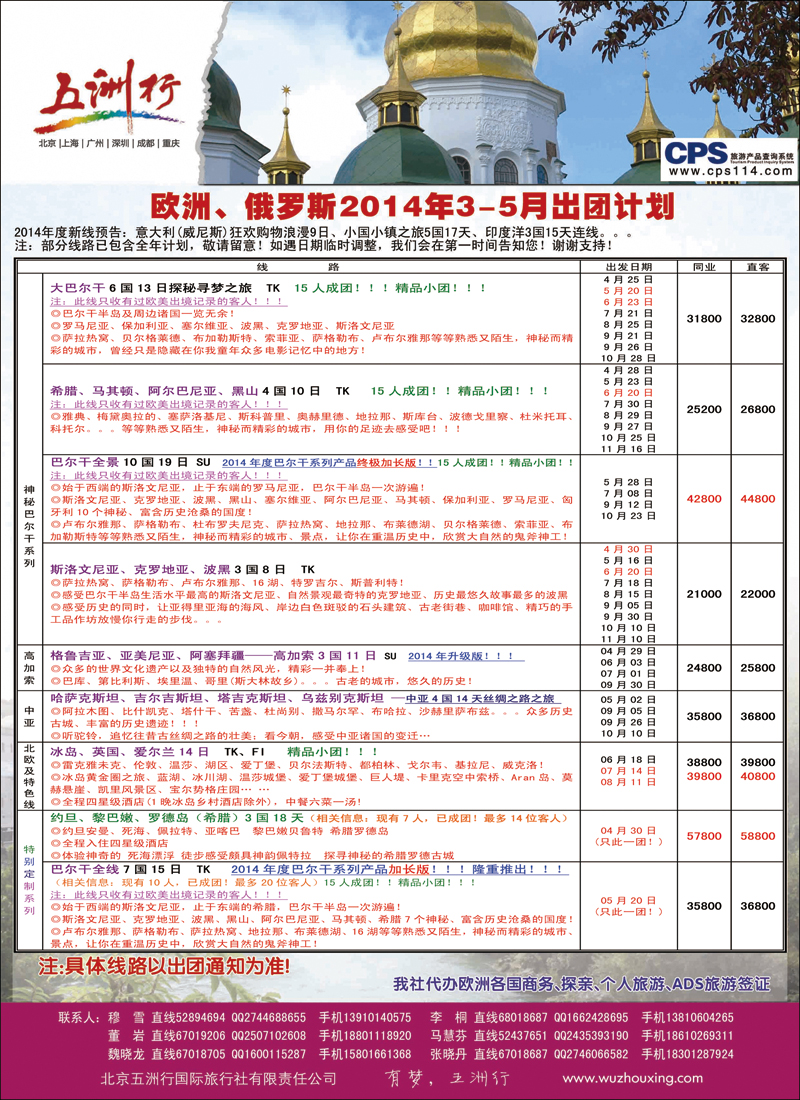
Task: Click the '直客' column header
Action: pyautogui.click(x=758, y=267)
